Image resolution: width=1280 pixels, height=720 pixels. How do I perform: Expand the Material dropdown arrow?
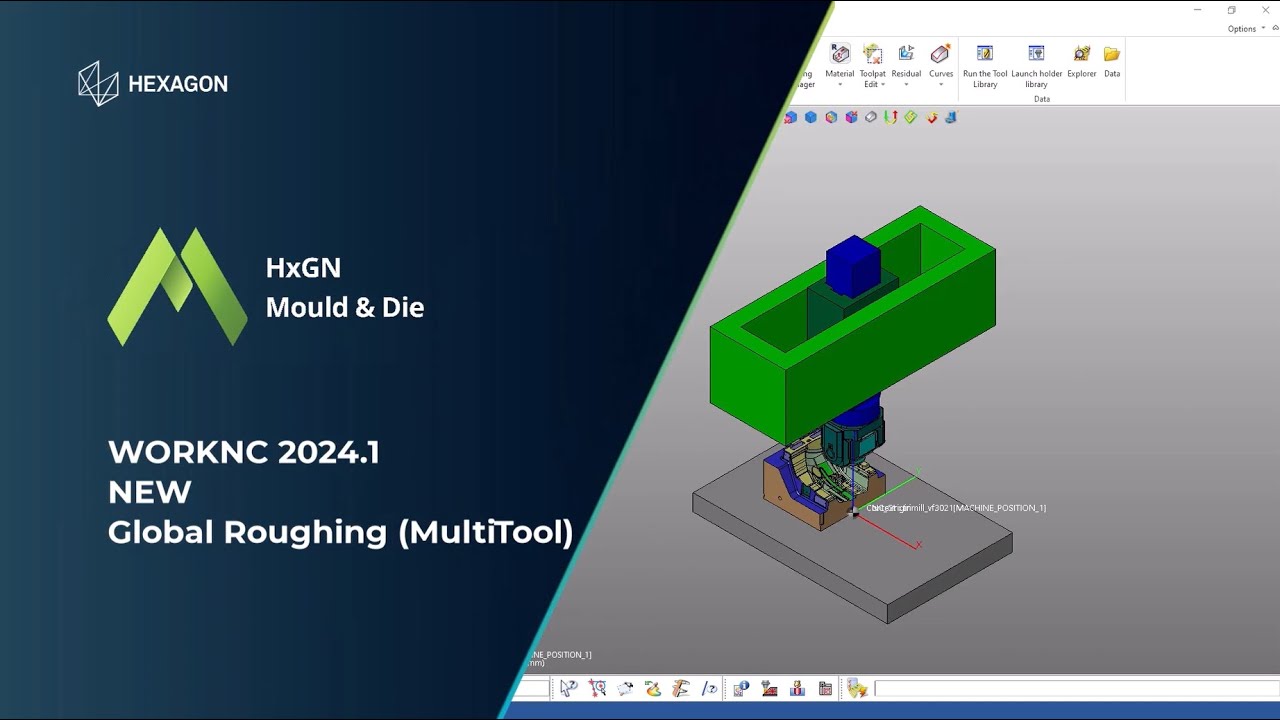click(x=840, y=85)
